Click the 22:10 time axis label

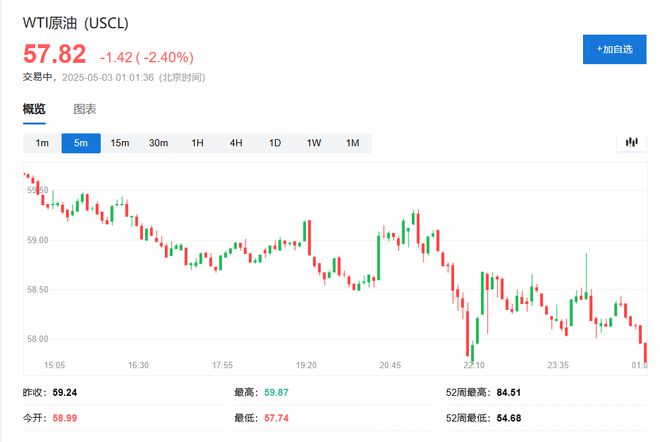click(x=474, y=366)
